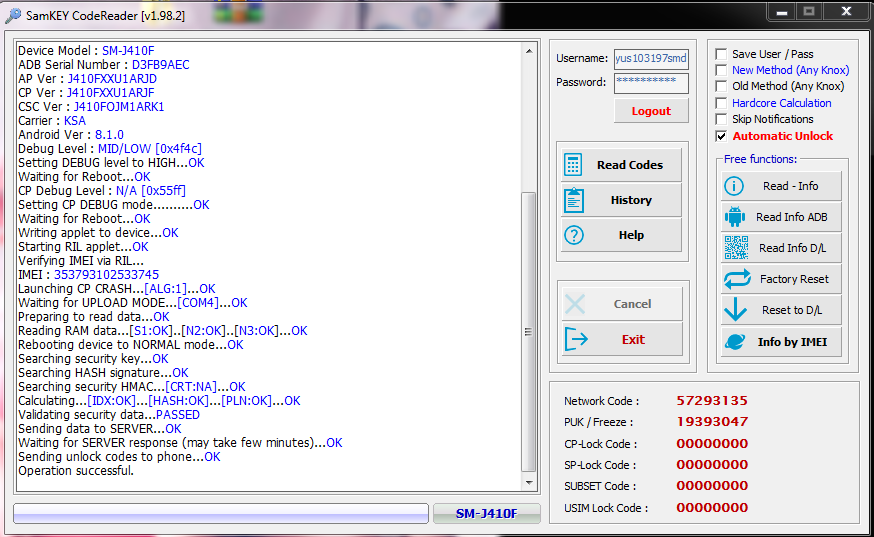Click the Factory Reset button label

point(794,279)
